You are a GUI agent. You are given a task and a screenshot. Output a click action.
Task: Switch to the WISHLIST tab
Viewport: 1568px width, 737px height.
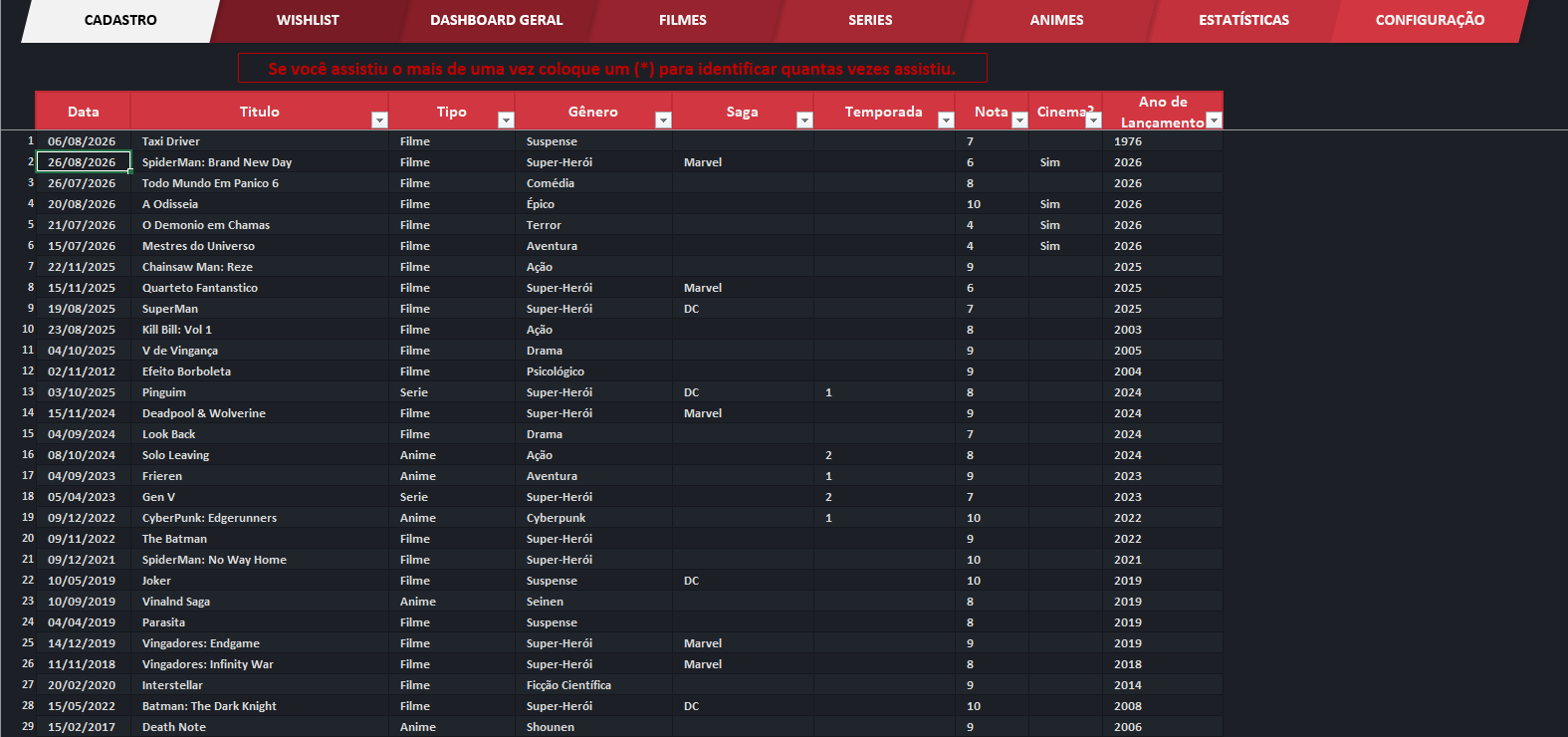coord(308,20)
